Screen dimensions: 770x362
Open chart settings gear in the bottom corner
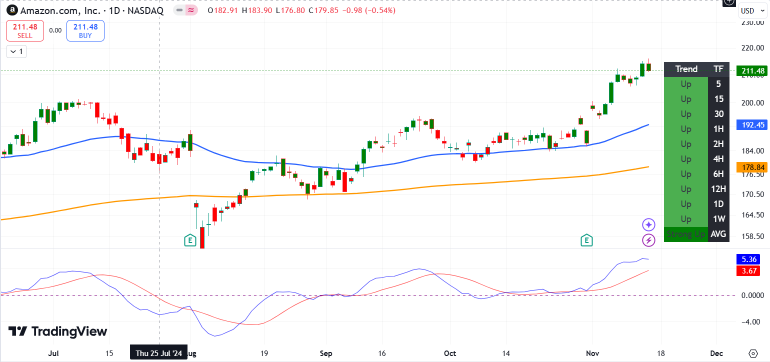753,353
